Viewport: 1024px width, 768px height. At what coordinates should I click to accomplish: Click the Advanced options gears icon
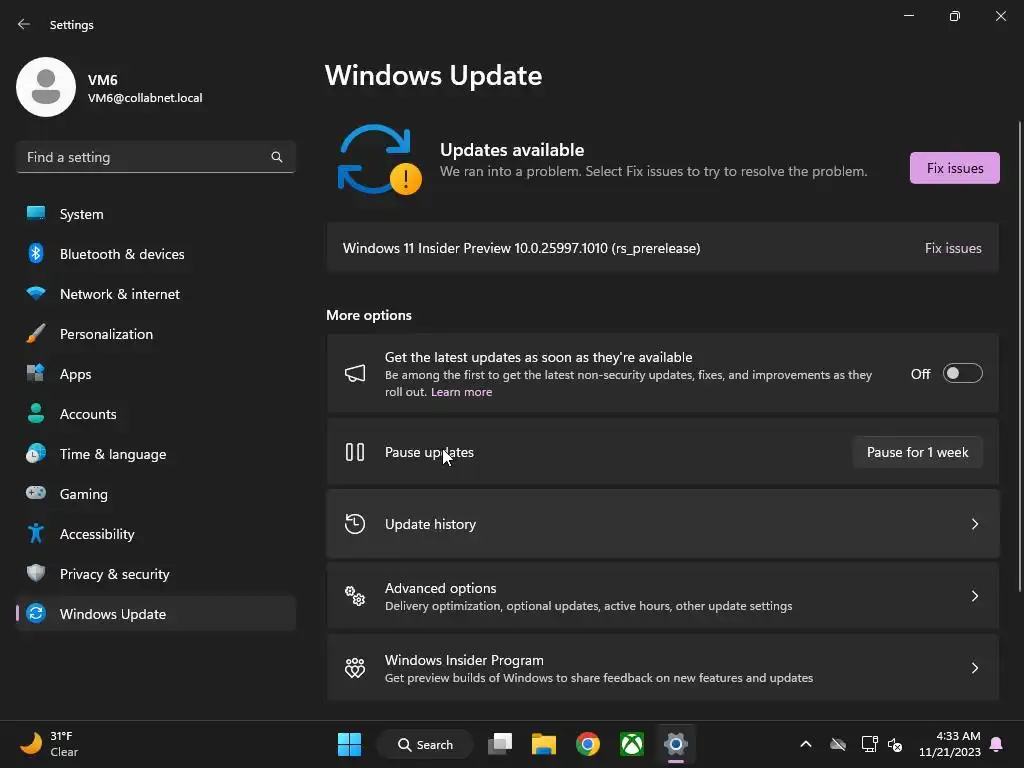pyautogui.click(x=355, y=596)
